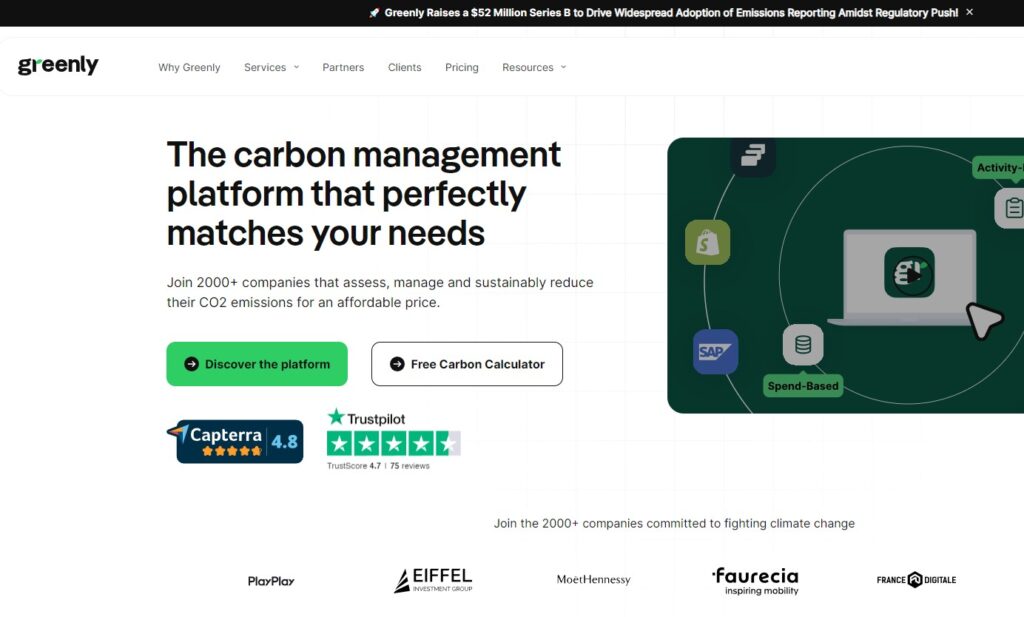Click the rocket icon in announcement banner
Viewport: 1024px width, 617px height.
374,12
